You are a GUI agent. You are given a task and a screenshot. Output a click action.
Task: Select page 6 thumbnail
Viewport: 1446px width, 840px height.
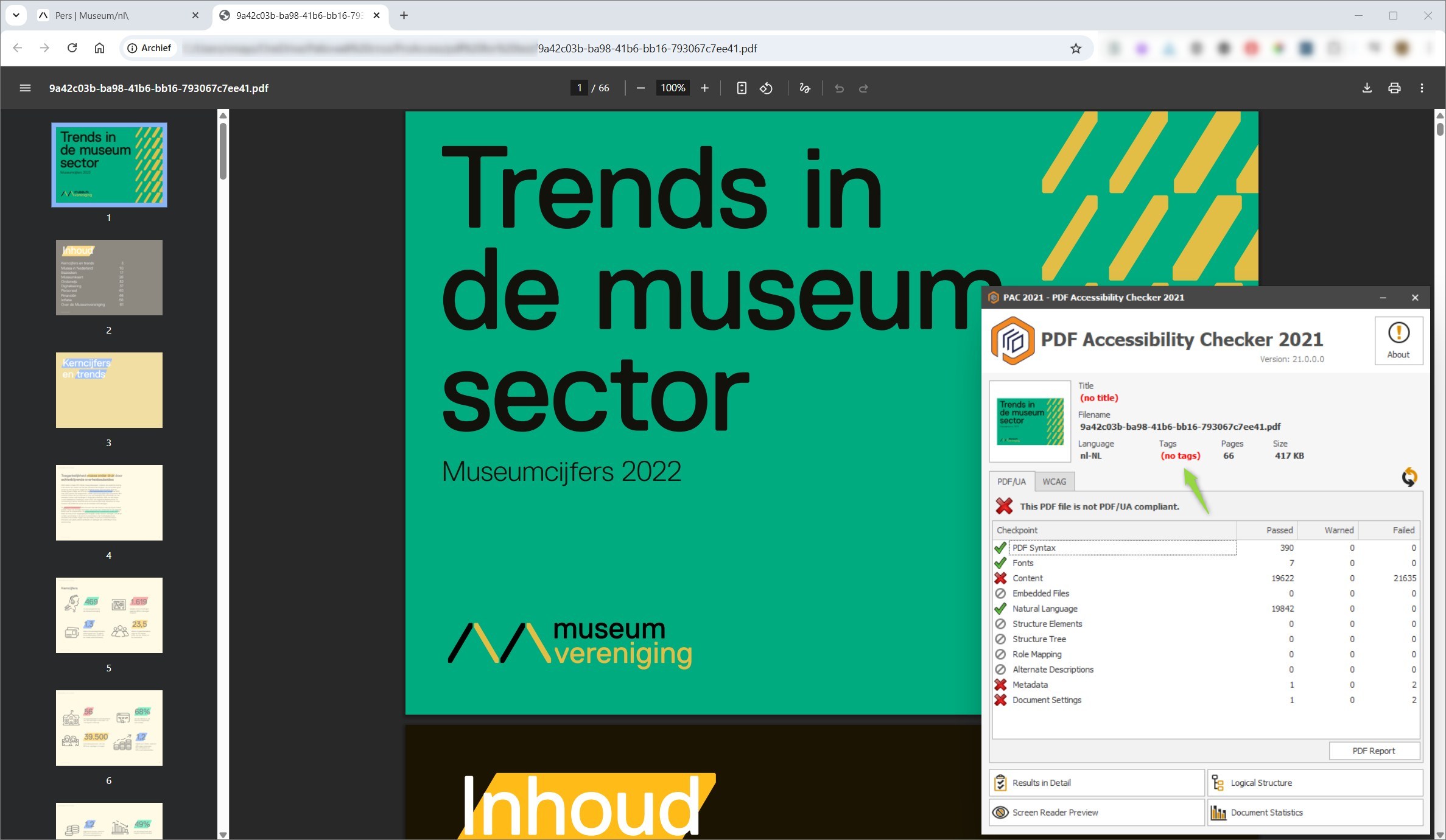[109, 728]
